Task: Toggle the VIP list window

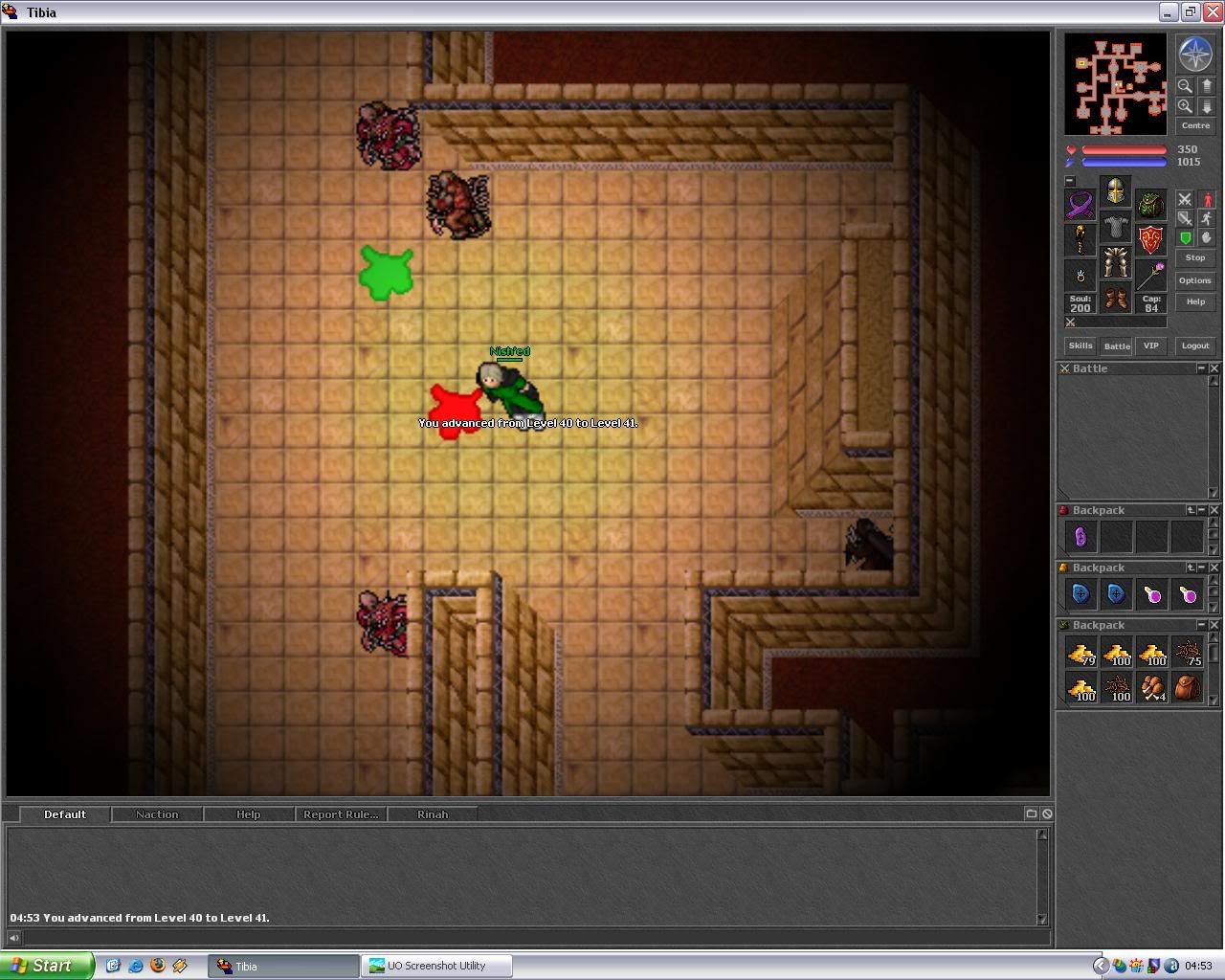Action: tap(1151, 345)
